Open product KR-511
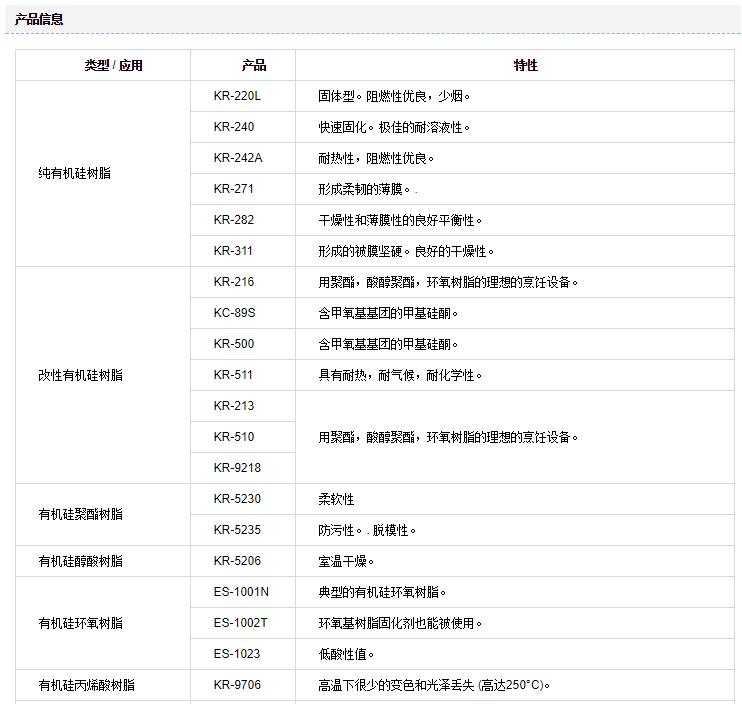 tap(234, 375)
